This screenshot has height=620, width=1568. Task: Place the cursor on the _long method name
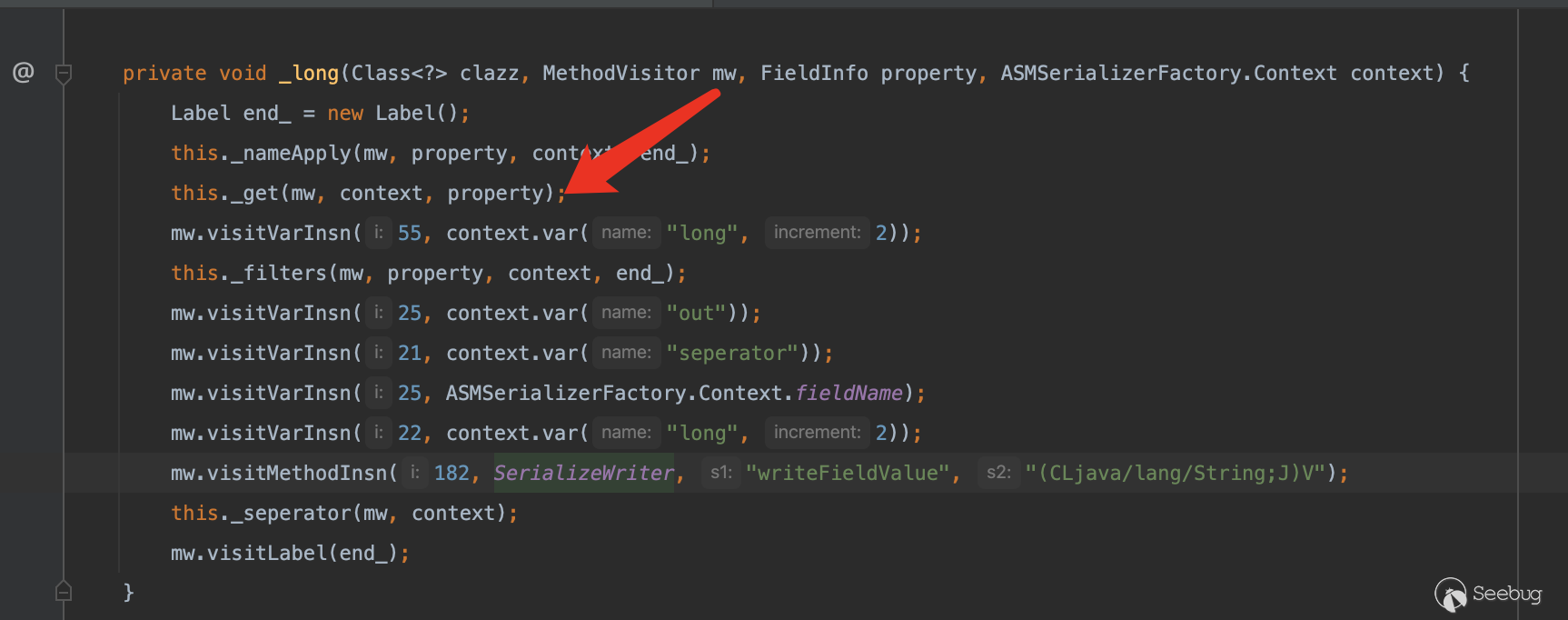coord(309,73)
